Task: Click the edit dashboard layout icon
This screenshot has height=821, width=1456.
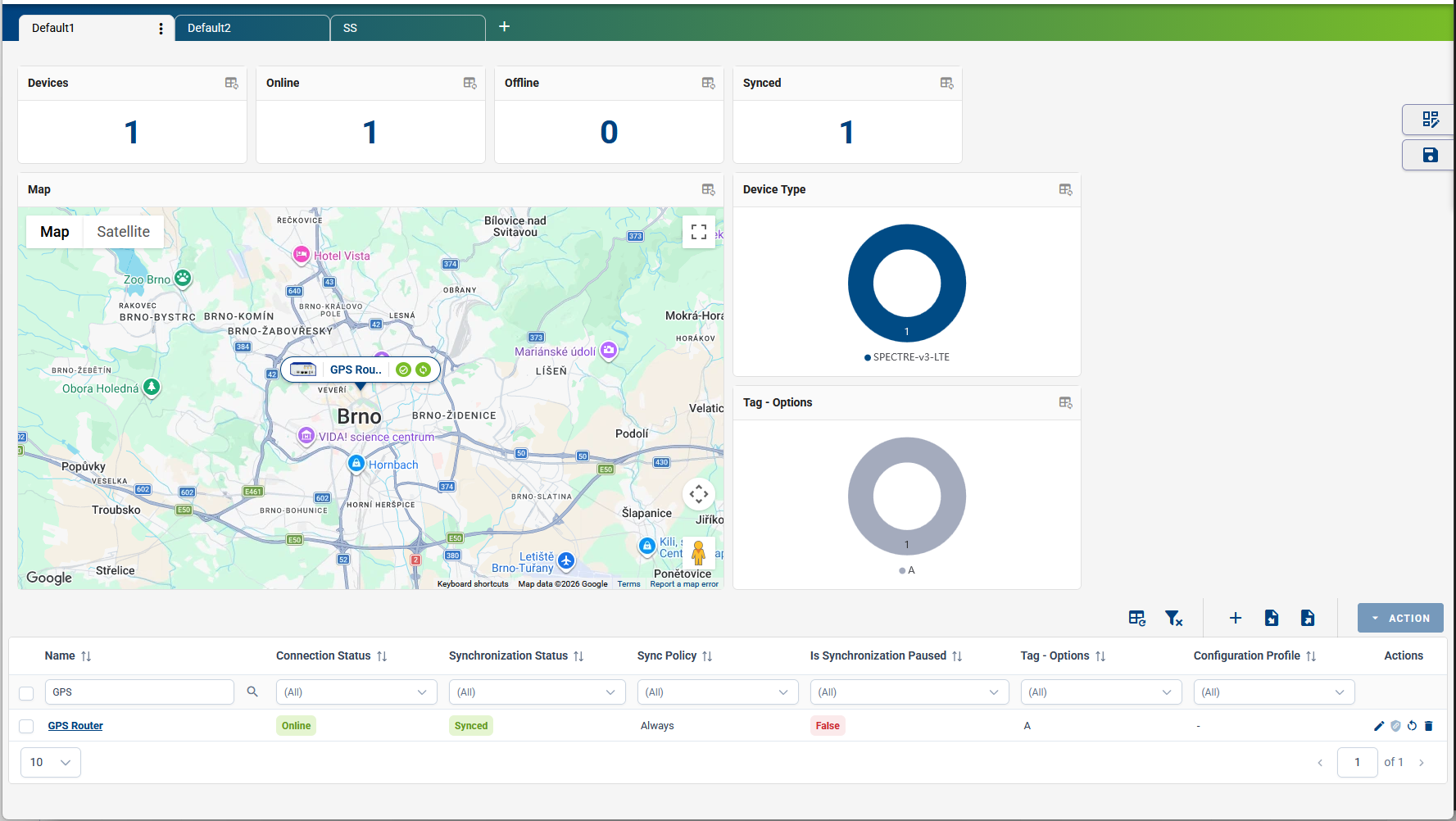Action: pyautogui.click(x=1431, y=120)
